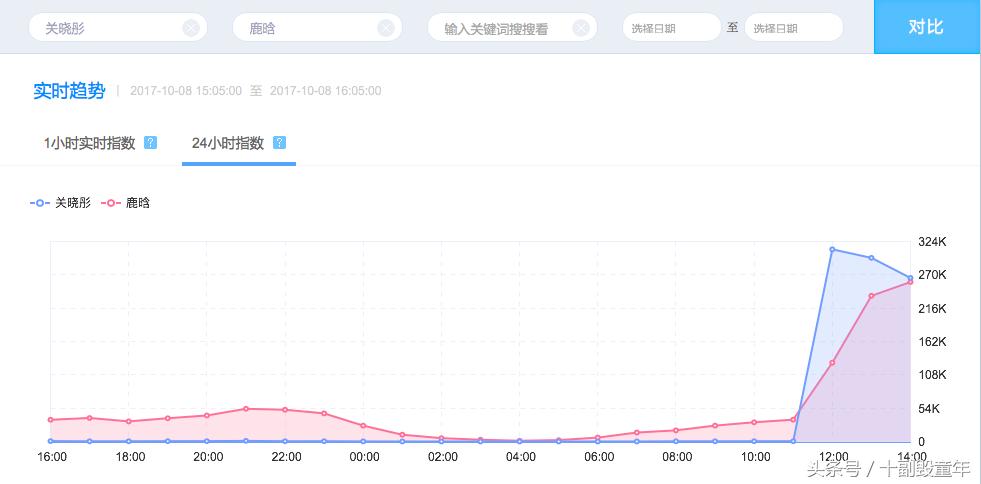Click the 对比 compare button

click(926, 27)
